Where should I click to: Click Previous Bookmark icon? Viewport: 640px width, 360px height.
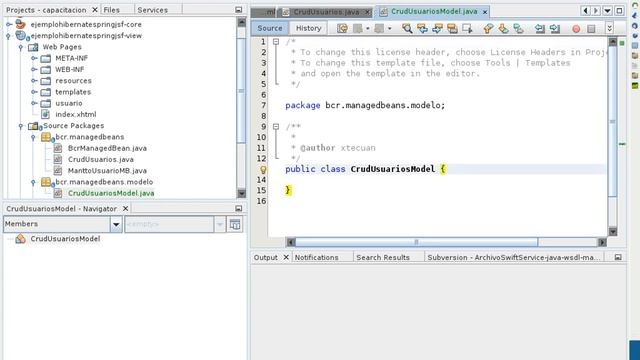(488, 28)
